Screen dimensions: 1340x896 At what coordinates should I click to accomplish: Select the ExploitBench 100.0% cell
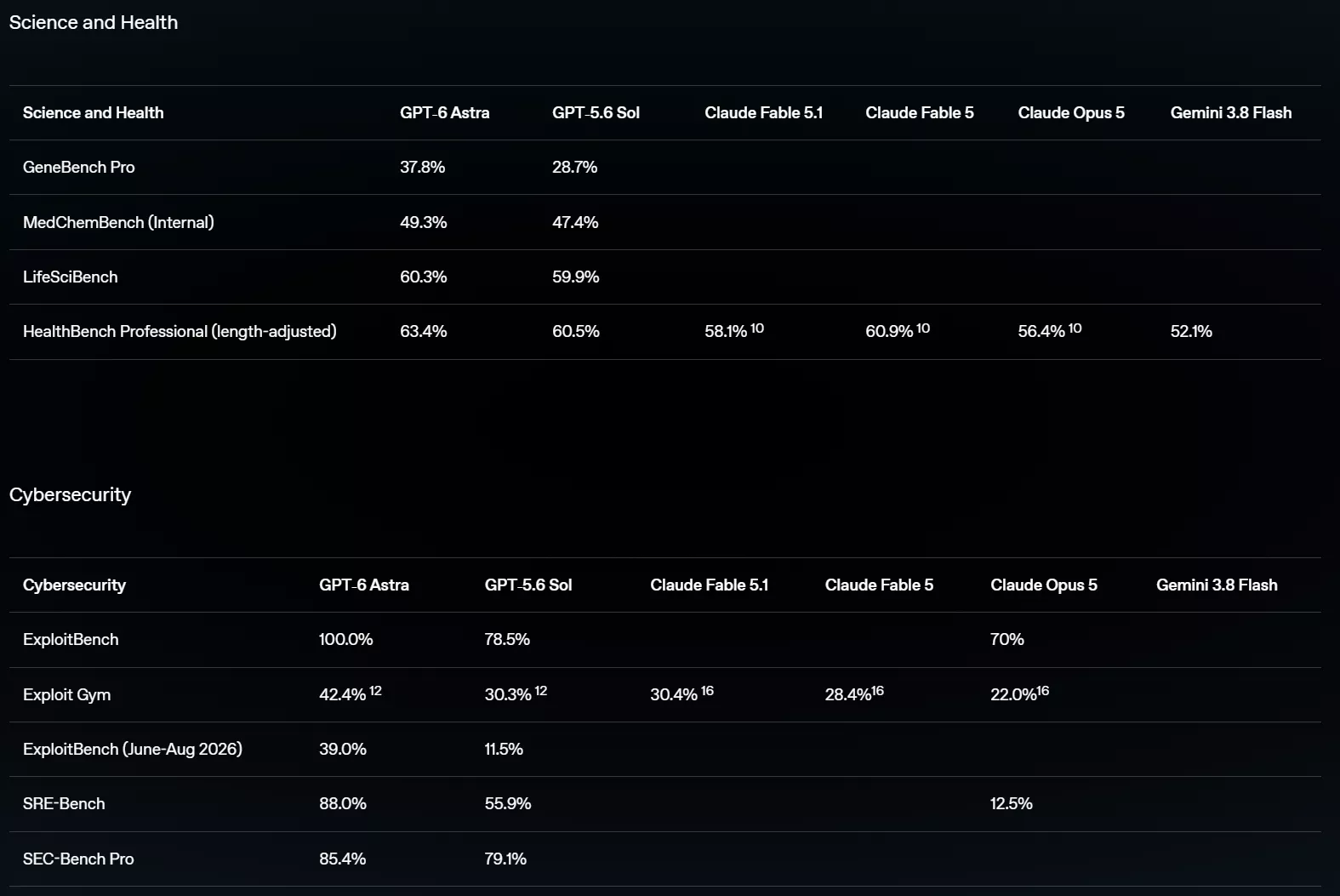[x=345, y=640]
